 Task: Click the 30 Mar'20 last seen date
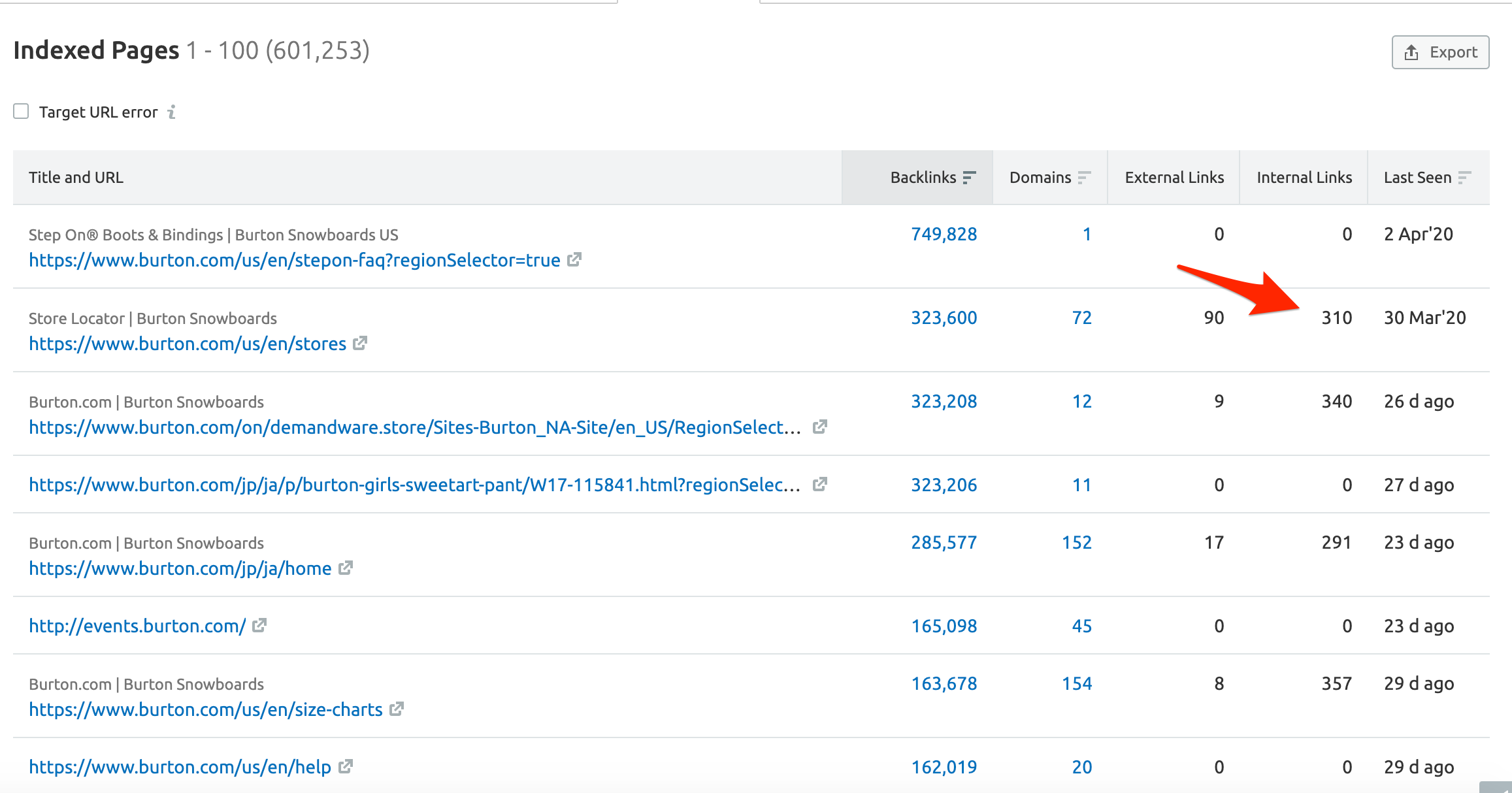tap(1425, 318)
